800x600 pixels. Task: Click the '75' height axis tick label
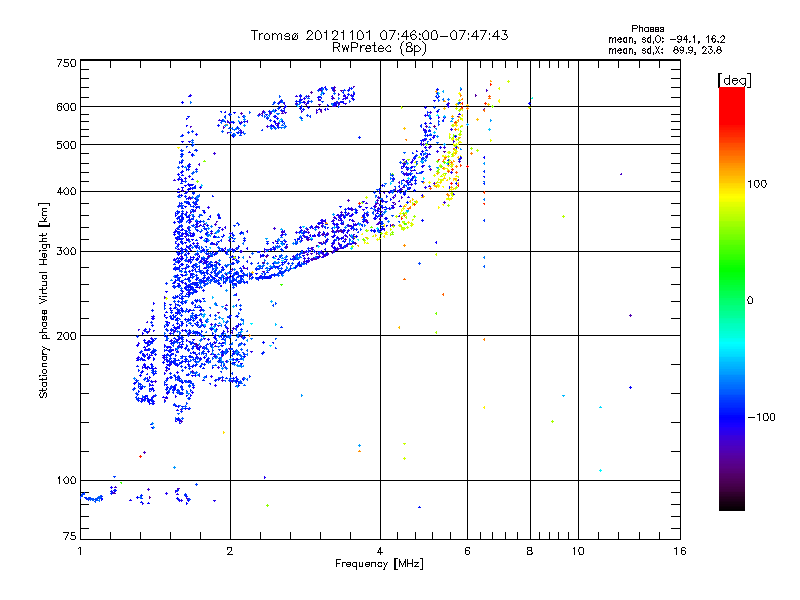(x=70, y=536)
